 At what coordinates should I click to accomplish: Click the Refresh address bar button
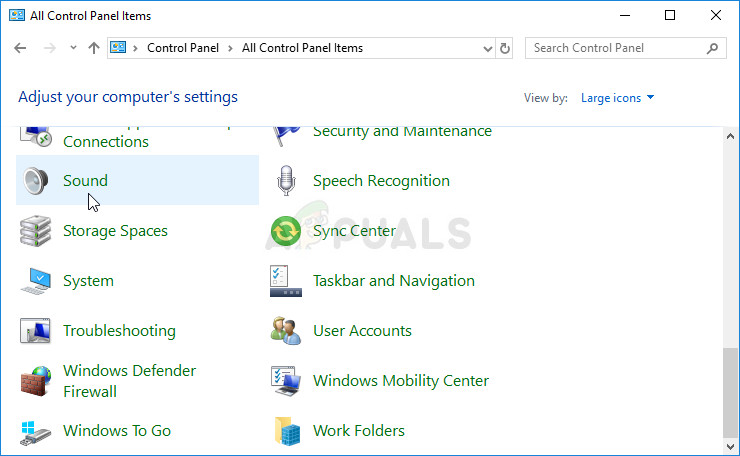click(505, 48)
